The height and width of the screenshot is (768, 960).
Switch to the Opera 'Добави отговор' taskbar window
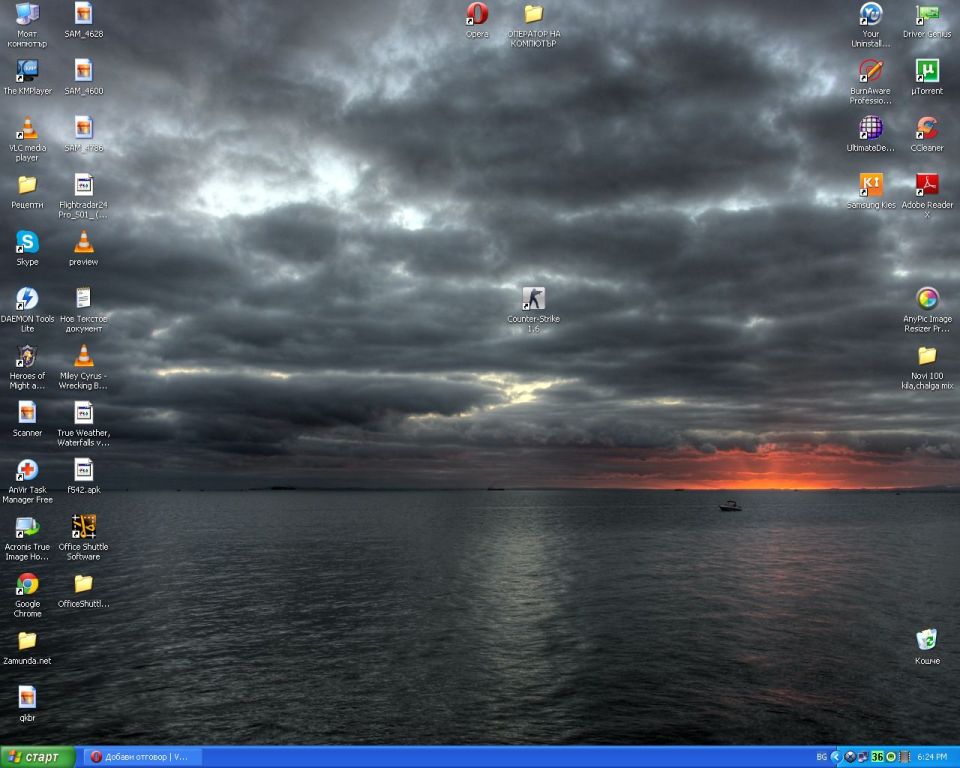(142, 757)
